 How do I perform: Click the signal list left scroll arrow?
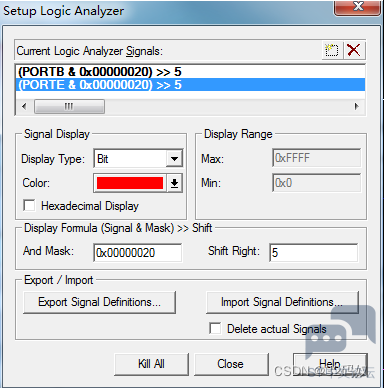pos(24,107)
